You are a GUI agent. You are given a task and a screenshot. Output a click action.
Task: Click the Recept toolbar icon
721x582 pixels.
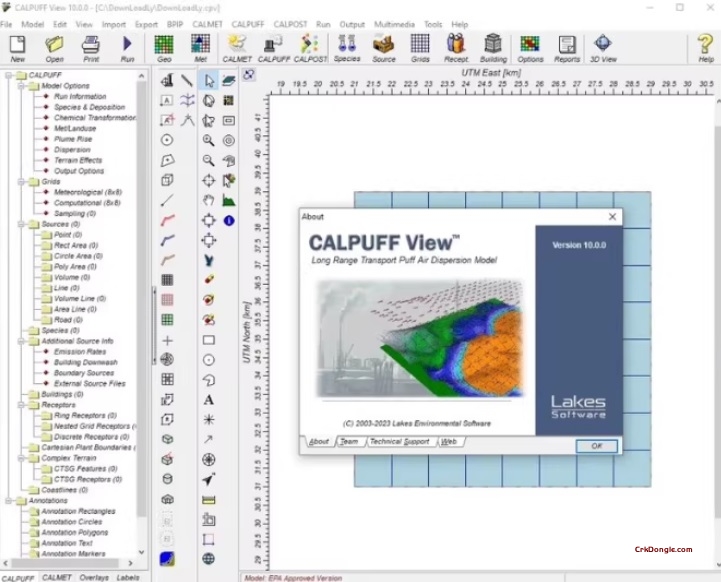click(x=456, y=48)
